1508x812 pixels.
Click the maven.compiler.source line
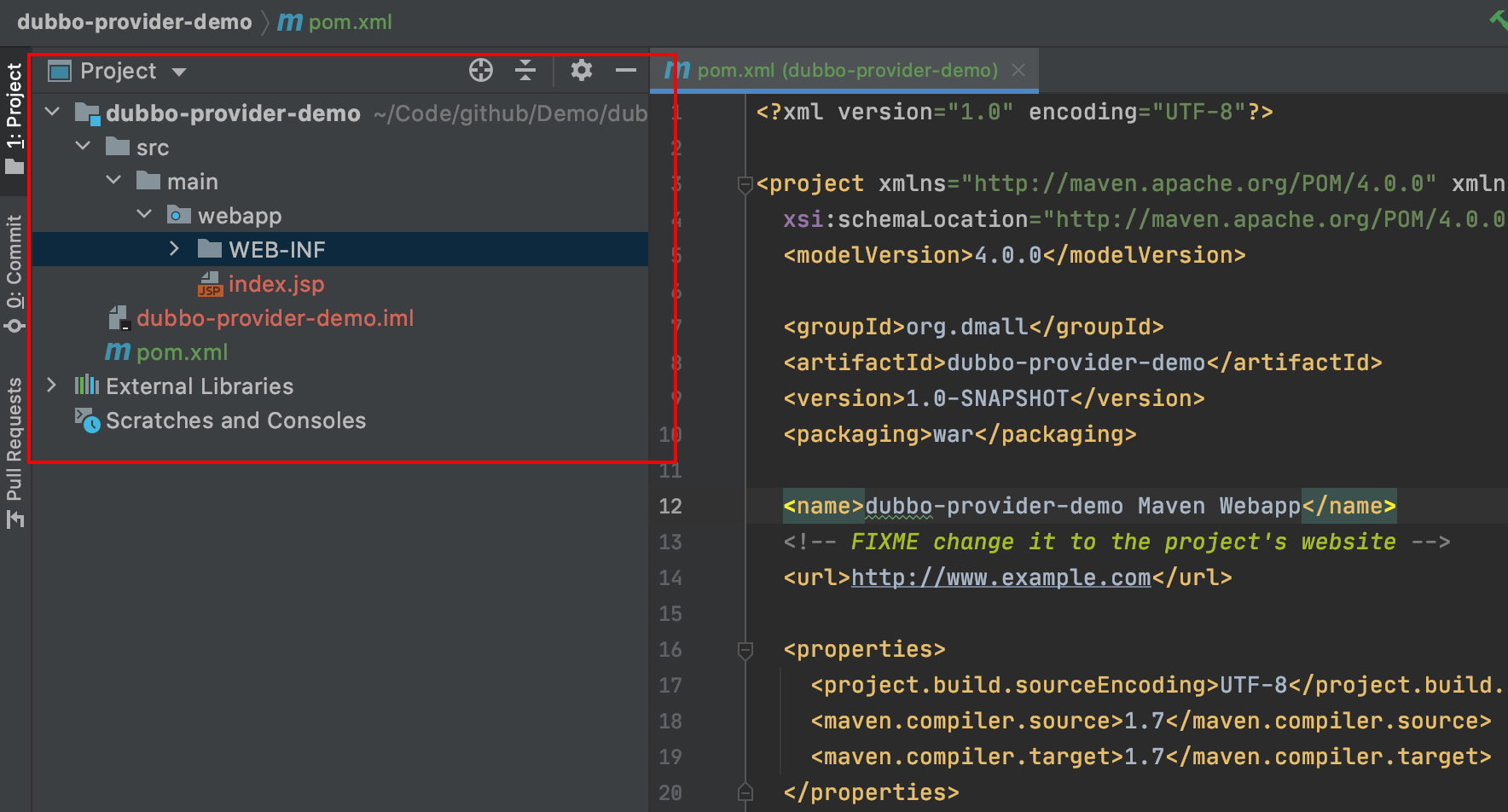[x=1151, y=721]
